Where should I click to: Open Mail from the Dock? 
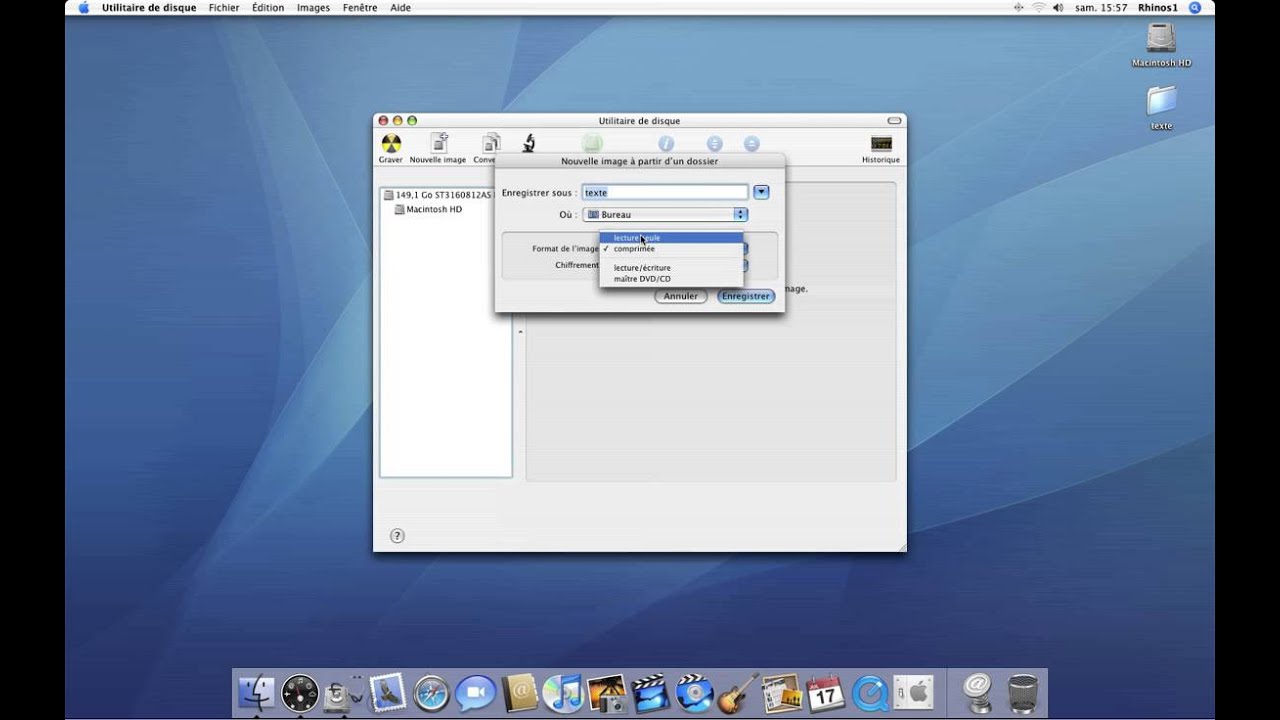tap(387, 692)
